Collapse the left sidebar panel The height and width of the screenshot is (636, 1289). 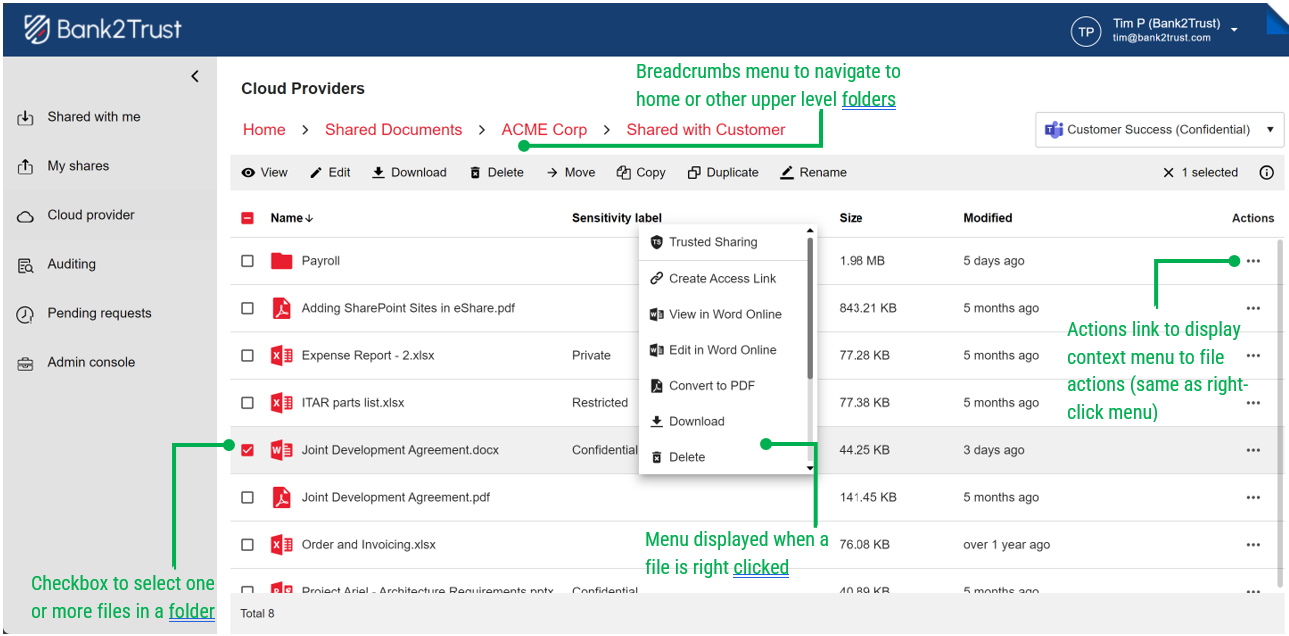194,75
